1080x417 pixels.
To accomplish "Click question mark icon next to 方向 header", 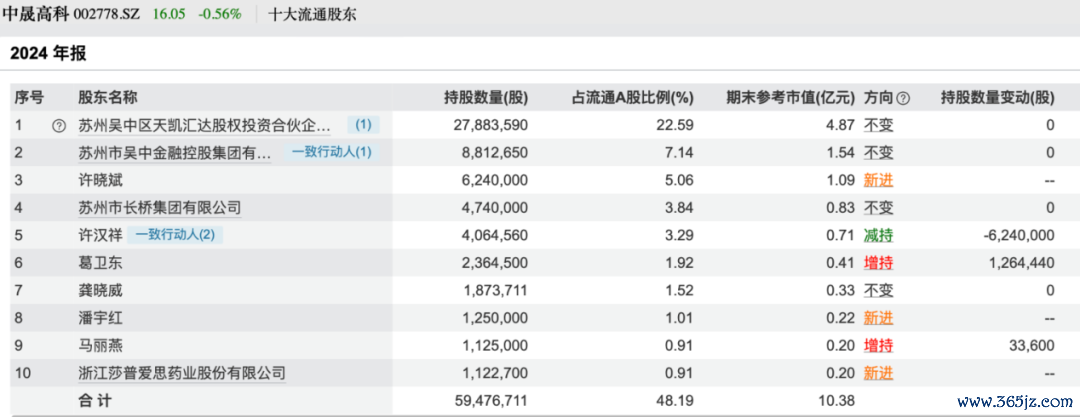I will coord(904,98).
